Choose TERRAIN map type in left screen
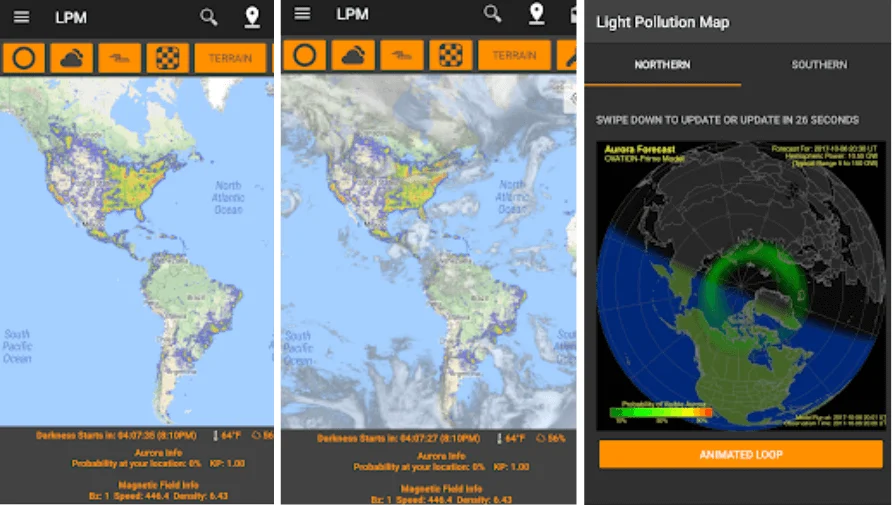Screen dimensions: 895x505 230,58
